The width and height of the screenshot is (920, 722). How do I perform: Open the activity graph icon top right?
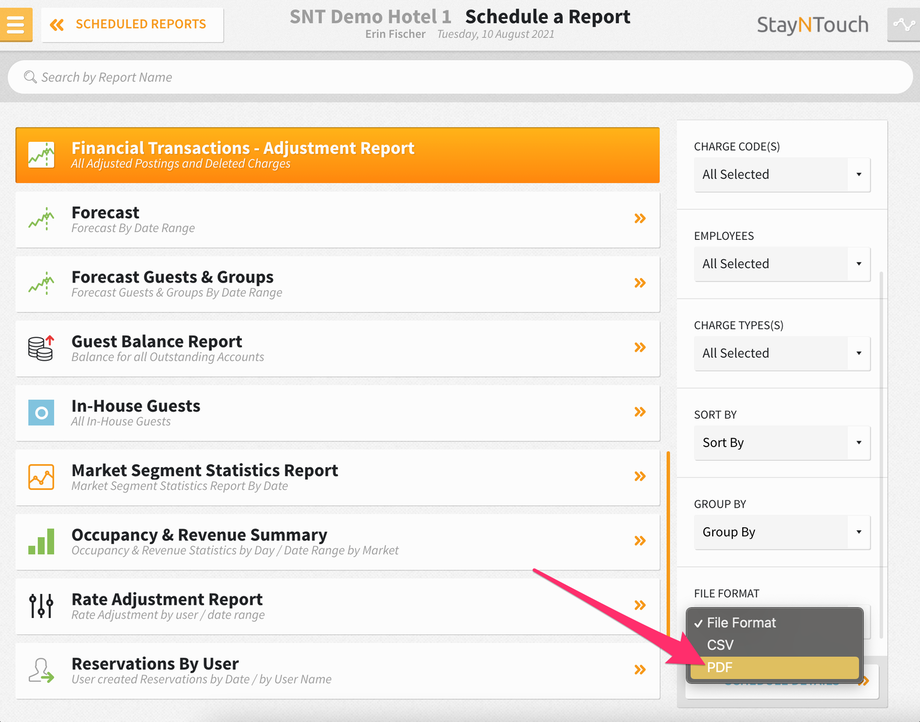(x=904, y=25)
